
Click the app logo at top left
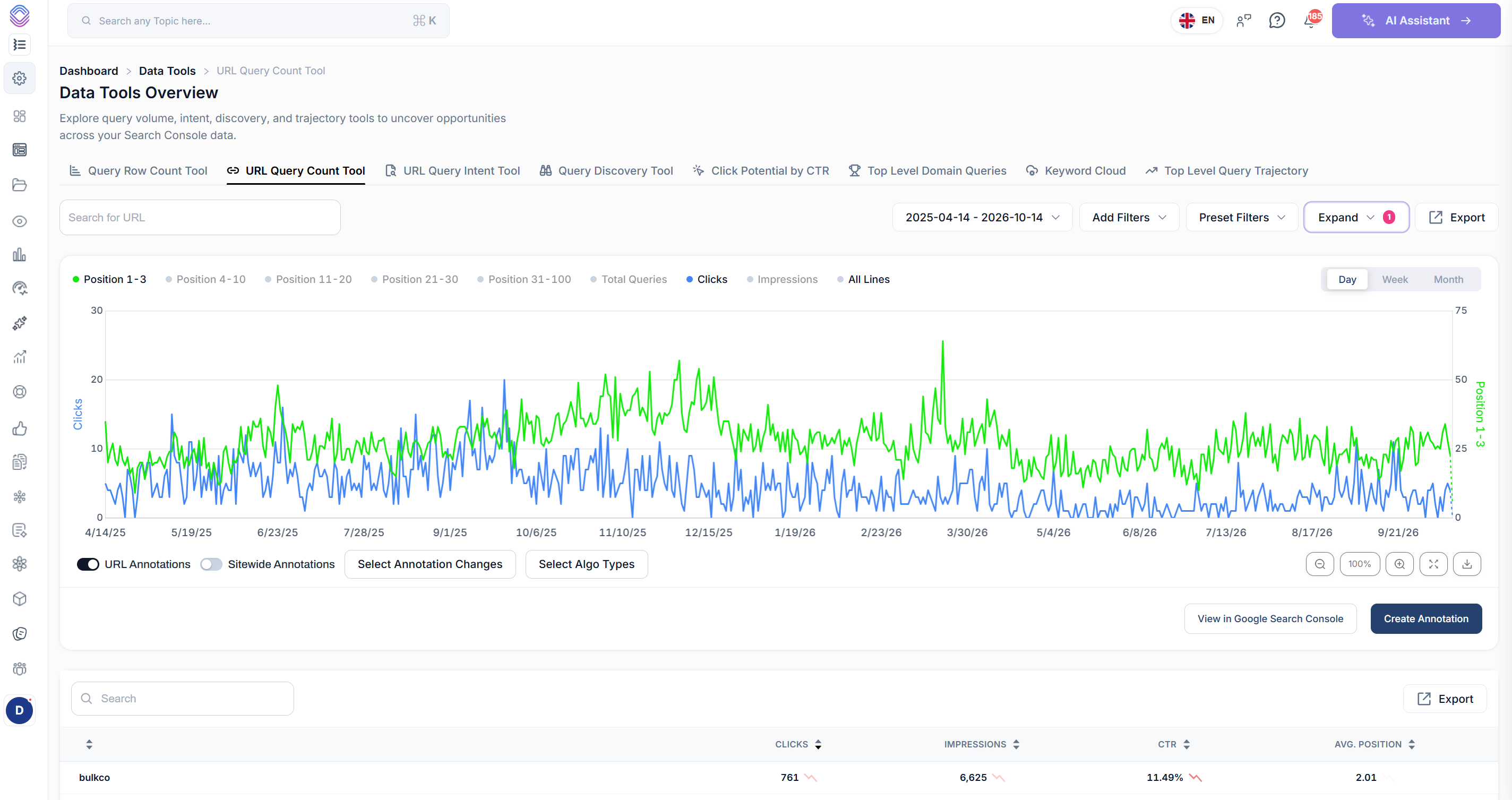(x=19, y=16)
